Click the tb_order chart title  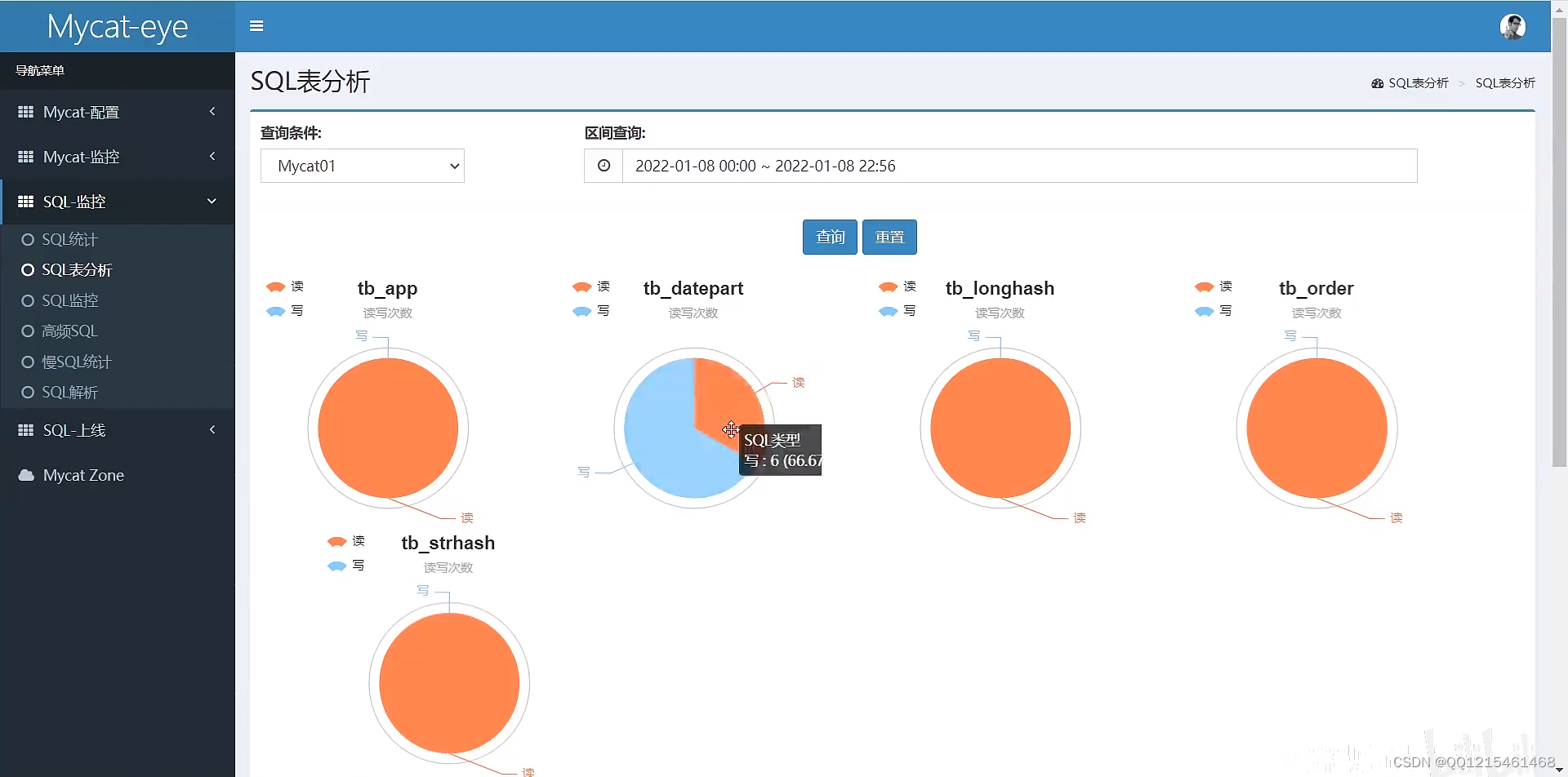point(1316,288)
